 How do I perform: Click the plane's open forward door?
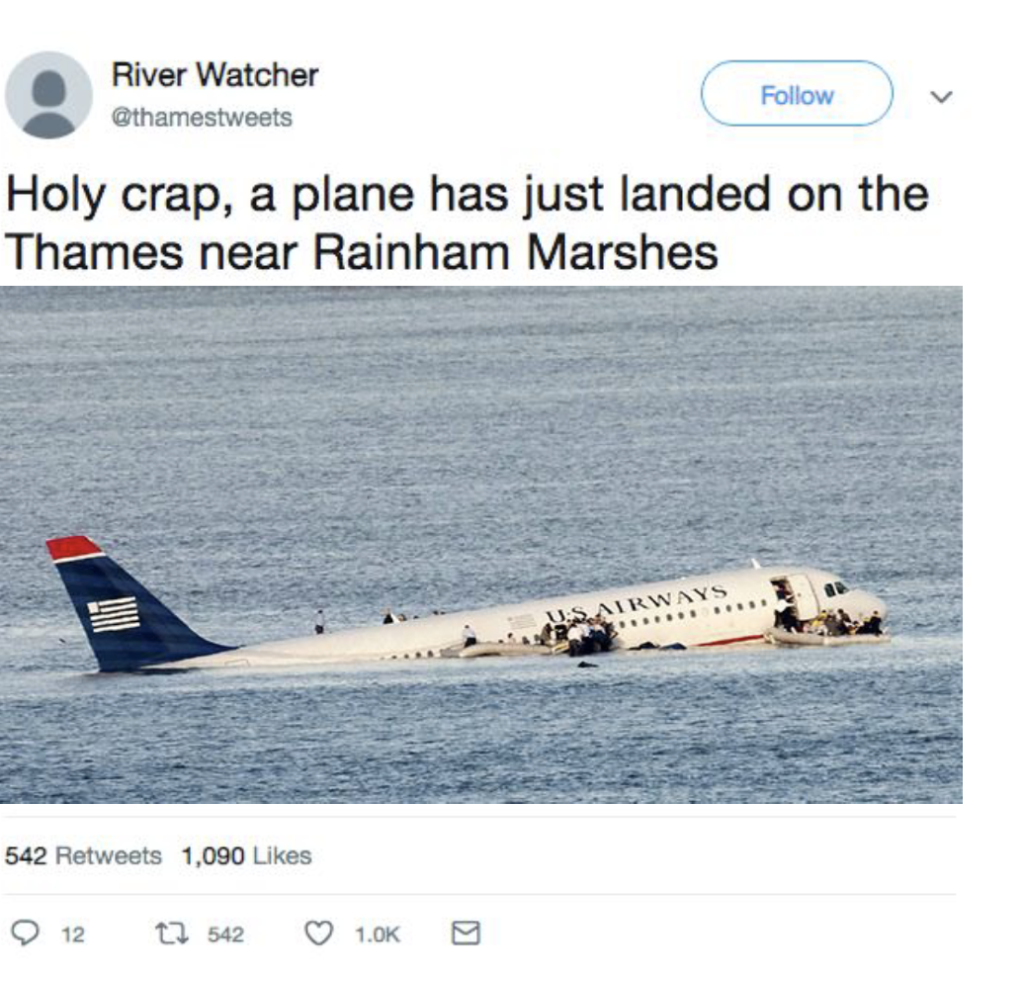(784, 602)
